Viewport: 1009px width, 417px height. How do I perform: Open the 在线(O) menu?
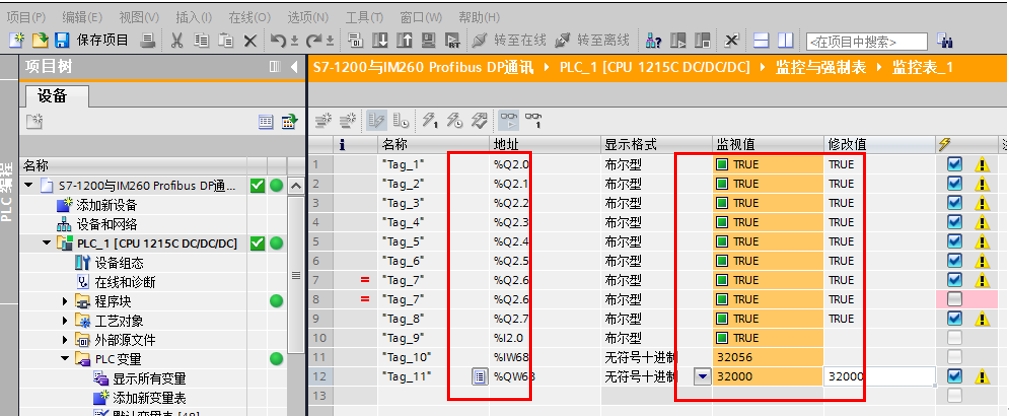coord(248,17)
